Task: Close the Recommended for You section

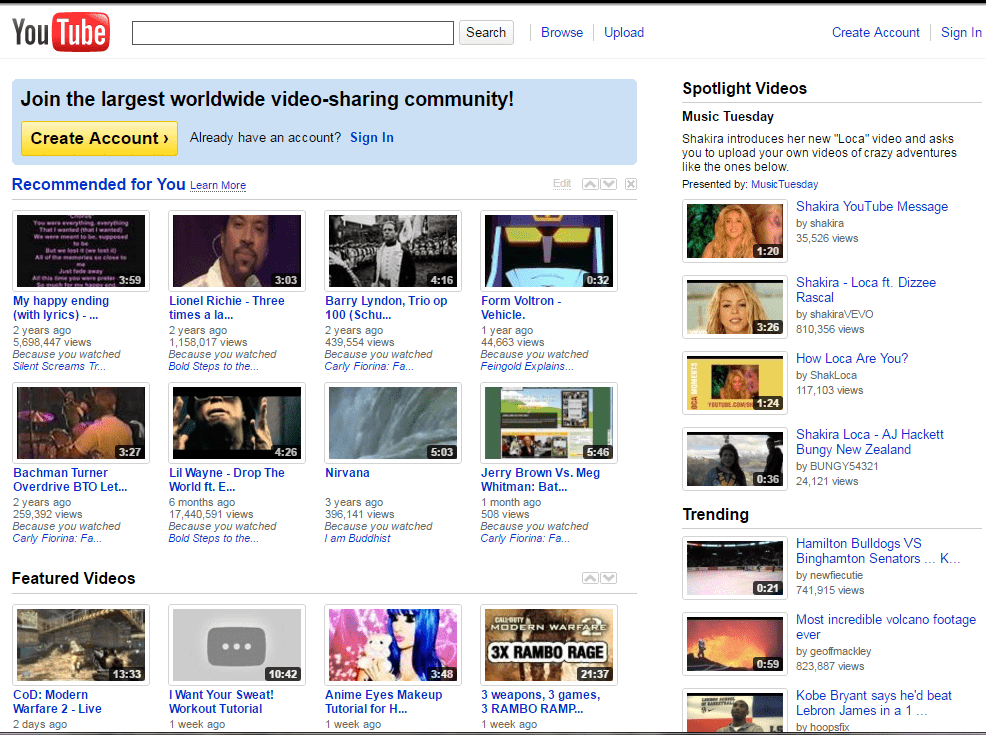Action: 631,184
